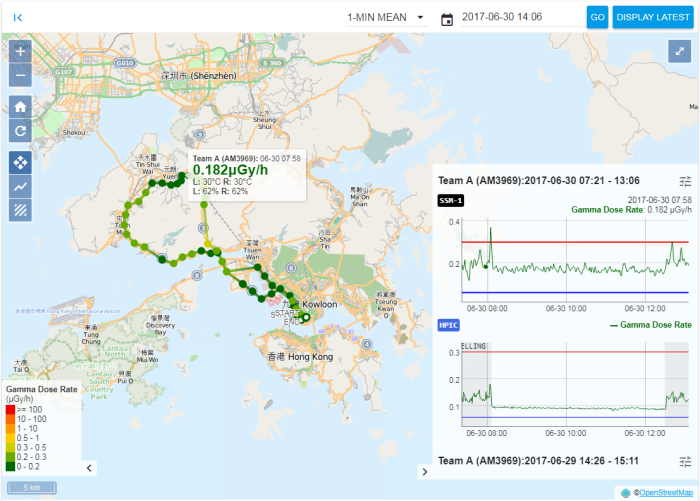The width and height of the screenshot is (700, 501).
Task: Open the calendar date picker icon
Action: [x=447, y=20]
